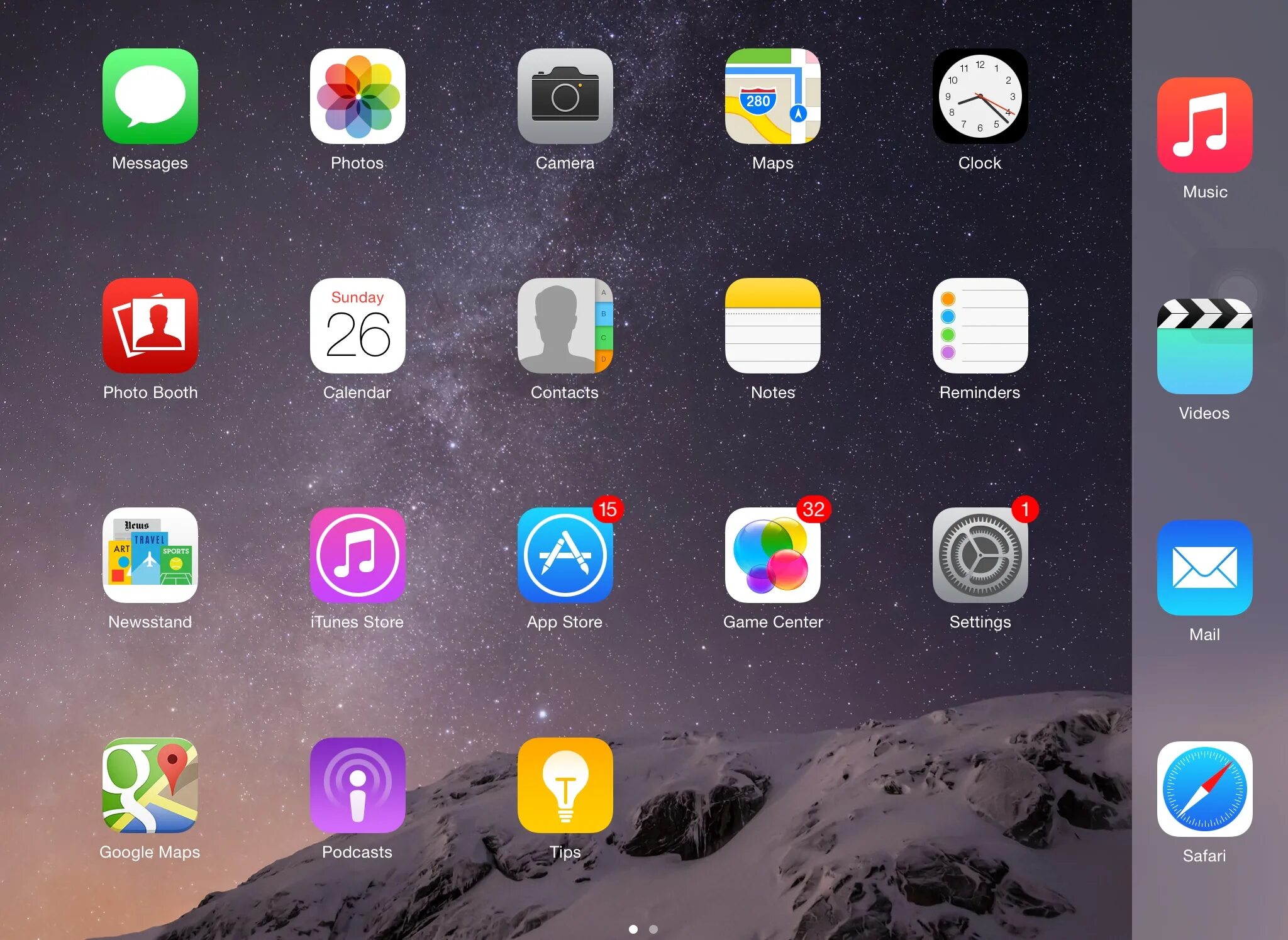Image resolution: width=1288 pixels, height=940 pixels.
Task: Open the App Store icon
Action: click(565, 555)
